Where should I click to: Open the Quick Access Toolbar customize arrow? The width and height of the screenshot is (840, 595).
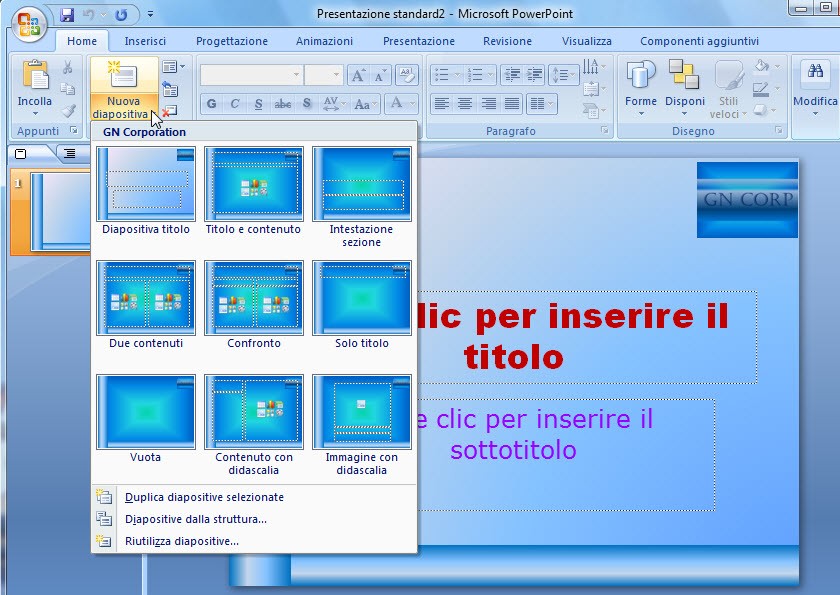(150, 15)
